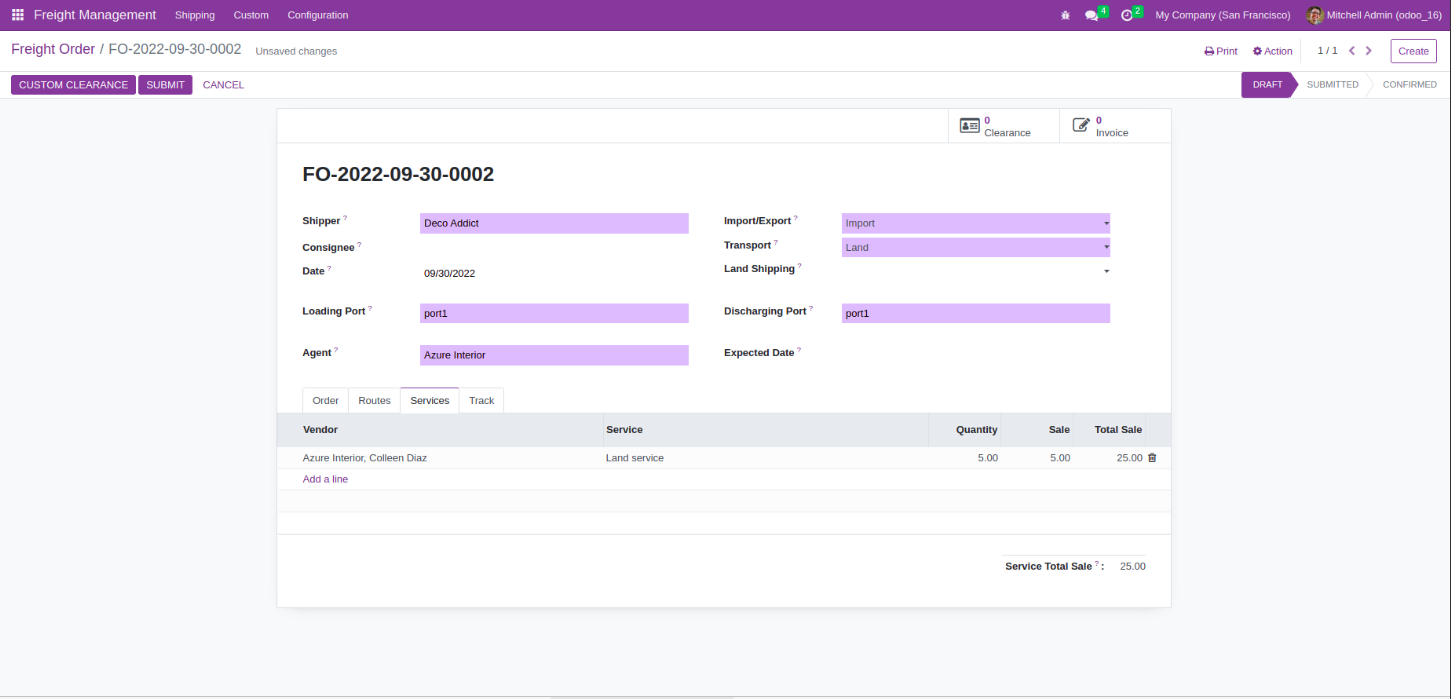Click Mitchell Admin user avatar
This screenshot has width=1451, height=699.
[1315, 15]
